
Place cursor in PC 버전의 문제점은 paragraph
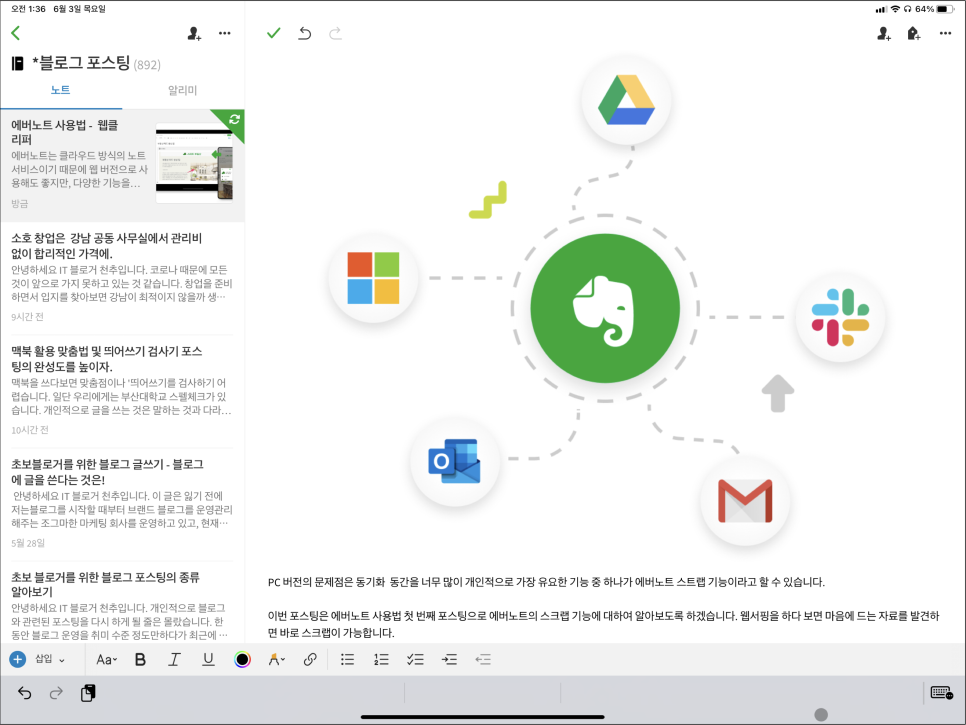546,582
